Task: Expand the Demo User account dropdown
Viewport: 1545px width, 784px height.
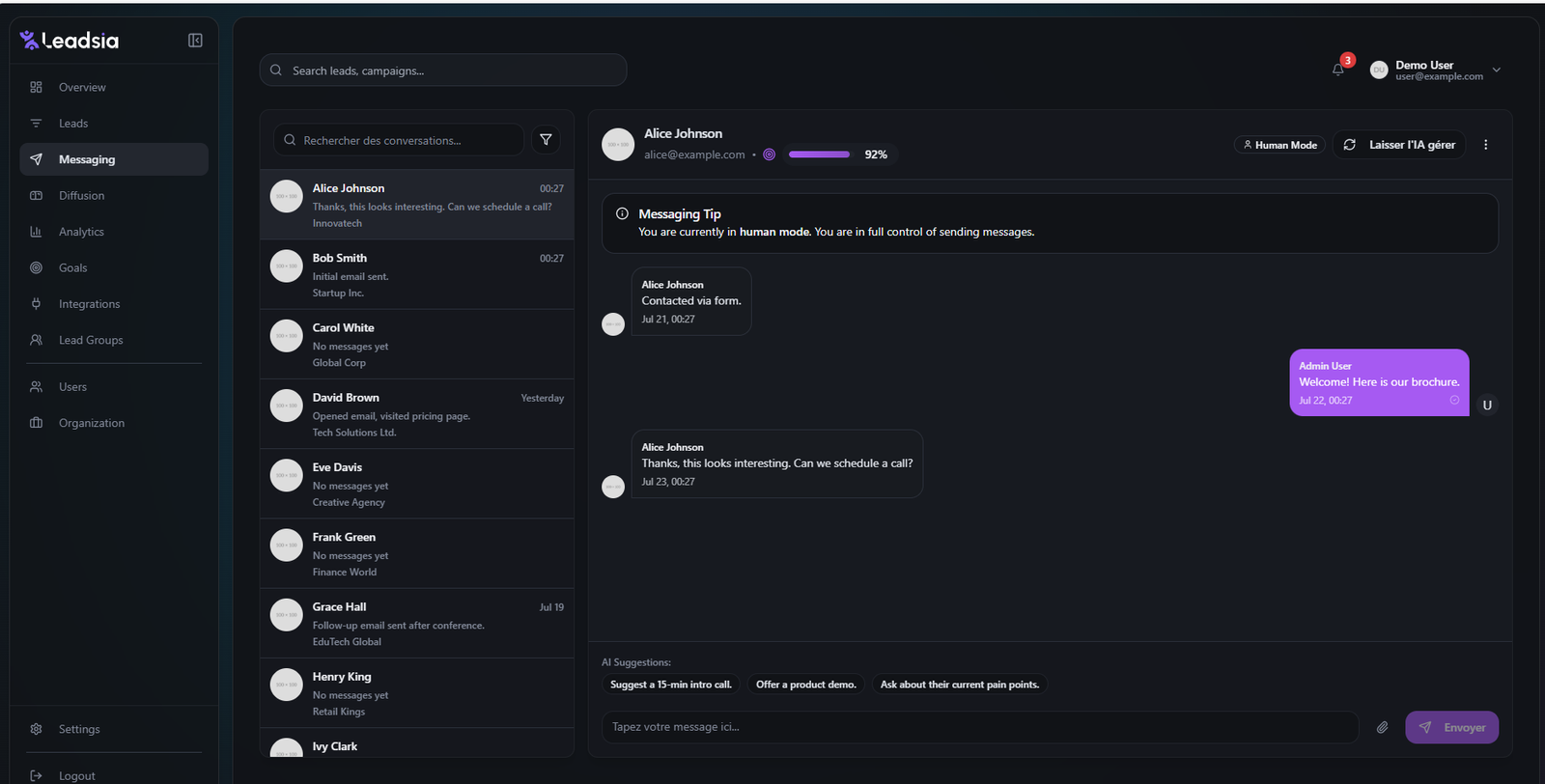Action: (1496, 70)
